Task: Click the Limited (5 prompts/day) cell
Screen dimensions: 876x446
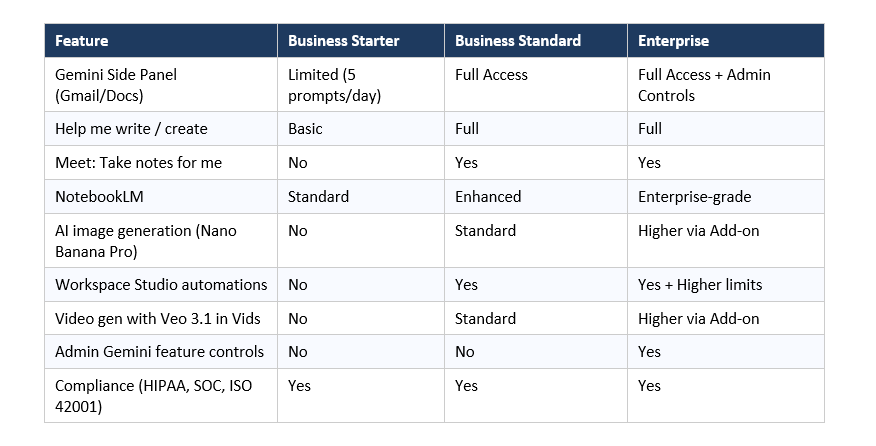Action: coord(334,85)
